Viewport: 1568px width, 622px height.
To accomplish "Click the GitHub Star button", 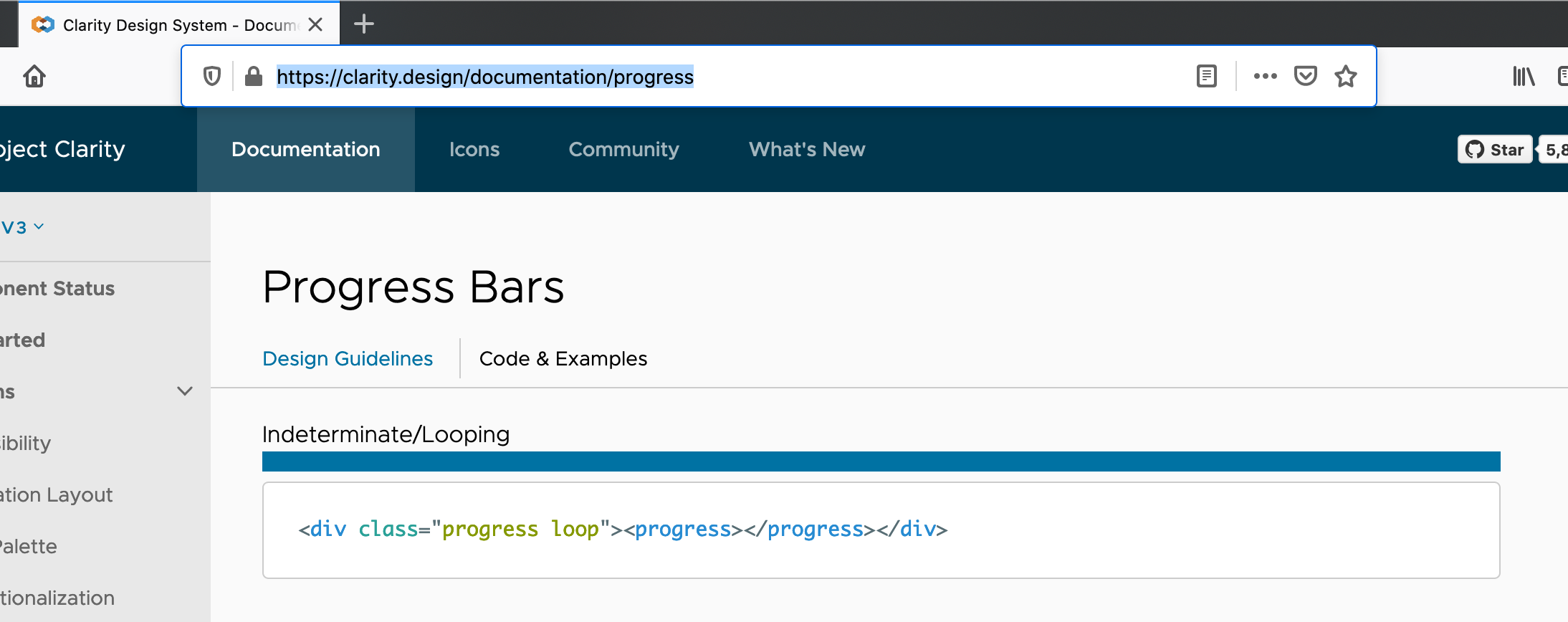I will coord(1495,150).
